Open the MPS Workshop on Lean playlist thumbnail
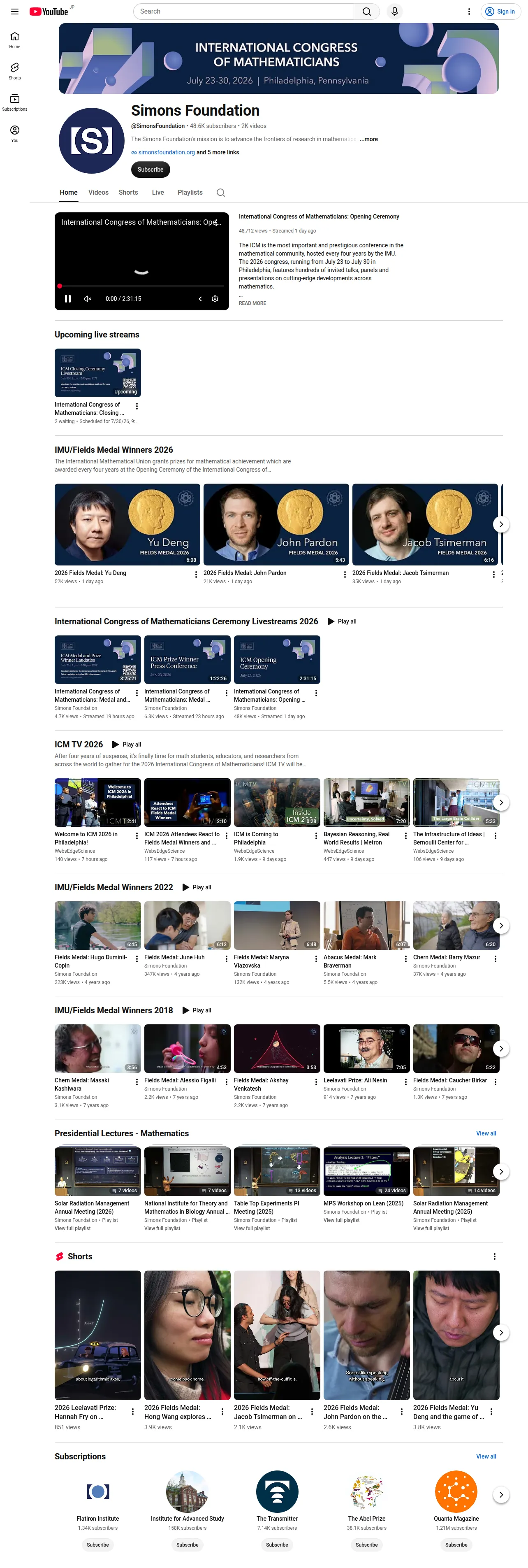This screenshot has width=528, height=1568. tap(367, 1171)
